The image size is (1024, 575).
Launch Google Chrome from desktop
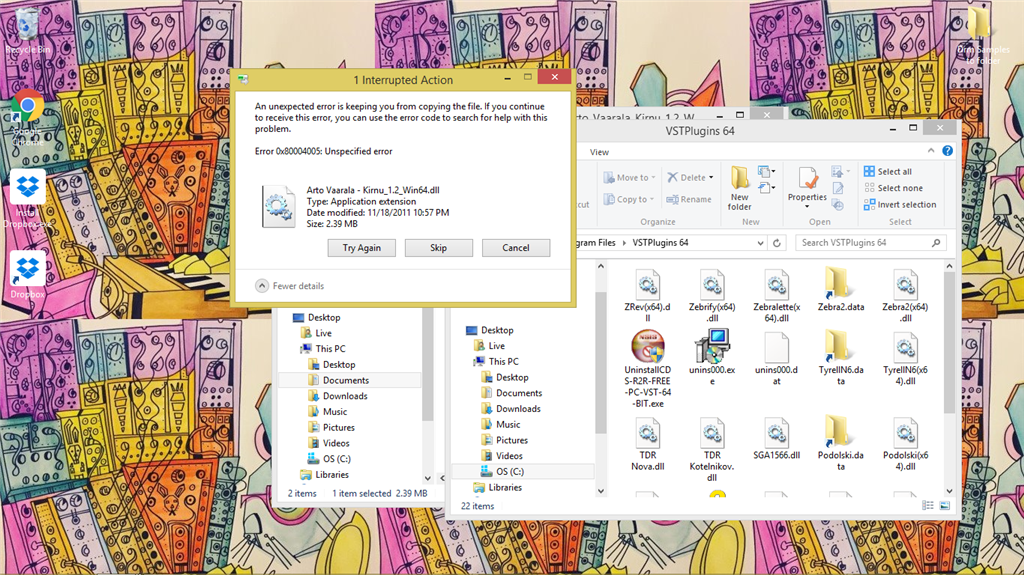27,116
